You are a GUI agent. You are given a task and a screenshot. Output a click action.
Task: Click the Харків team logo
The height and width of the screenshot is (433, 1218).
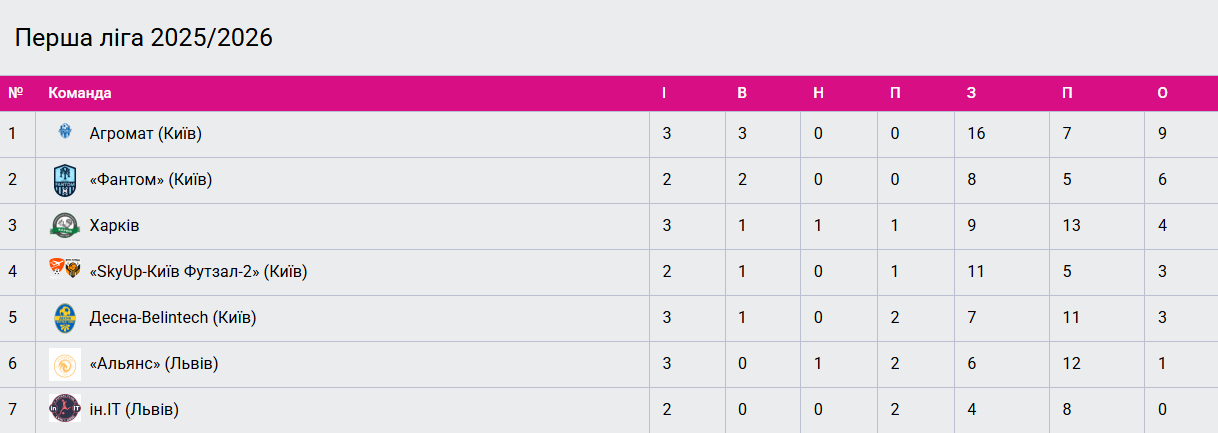click(x=65, y=225)
